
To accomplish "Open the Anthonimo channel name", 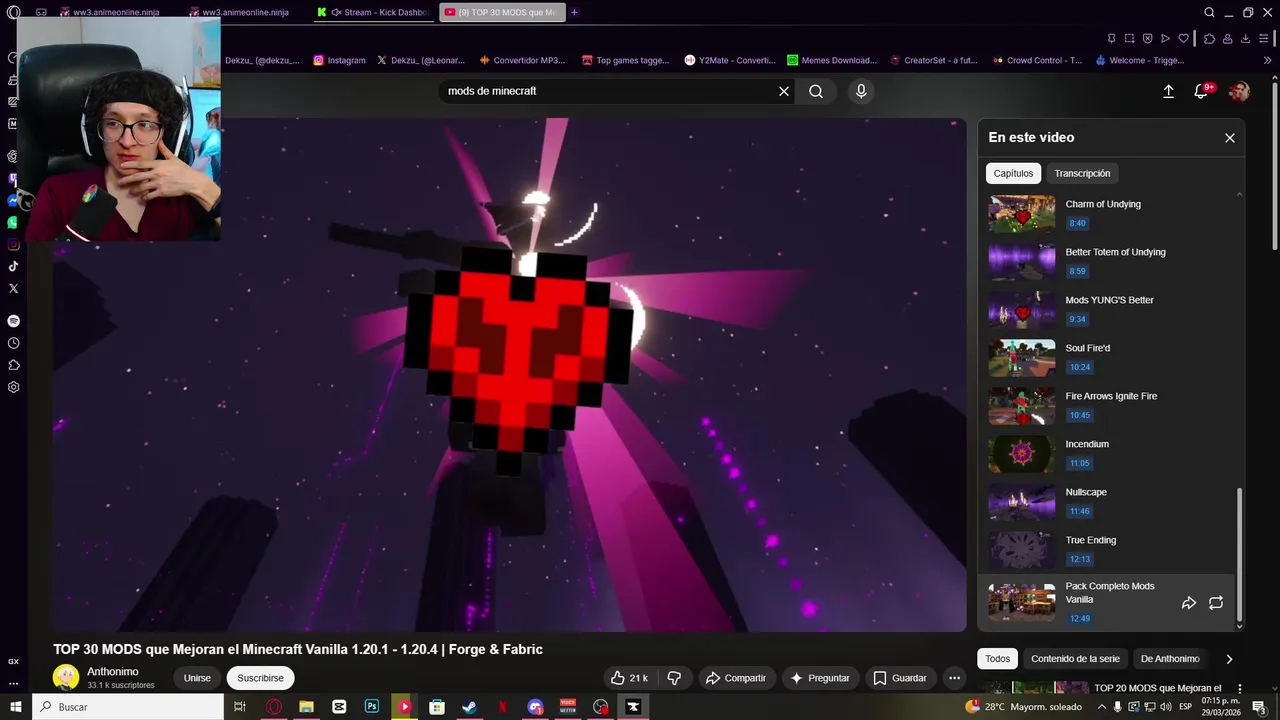I will pyautogui.click(x=113, y=672).
